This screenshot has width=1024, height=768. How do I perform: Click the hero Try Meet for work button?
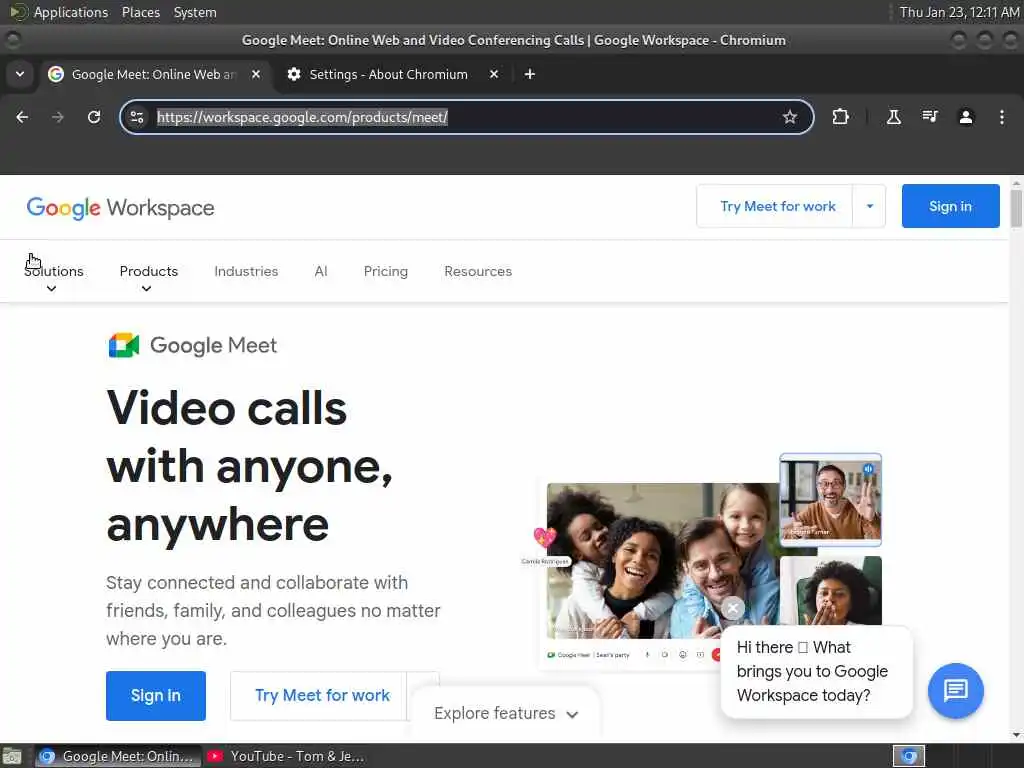click(x=319, y=696)
